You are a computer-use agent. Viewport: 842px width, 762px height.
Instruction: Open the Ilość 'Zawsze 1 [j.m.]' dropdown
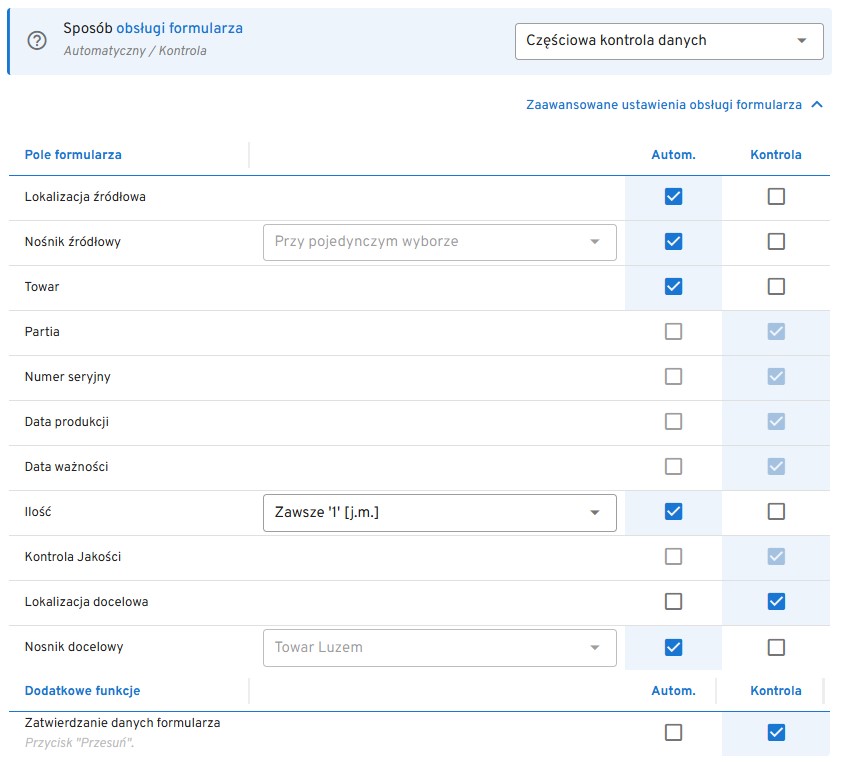pos(439,512)
